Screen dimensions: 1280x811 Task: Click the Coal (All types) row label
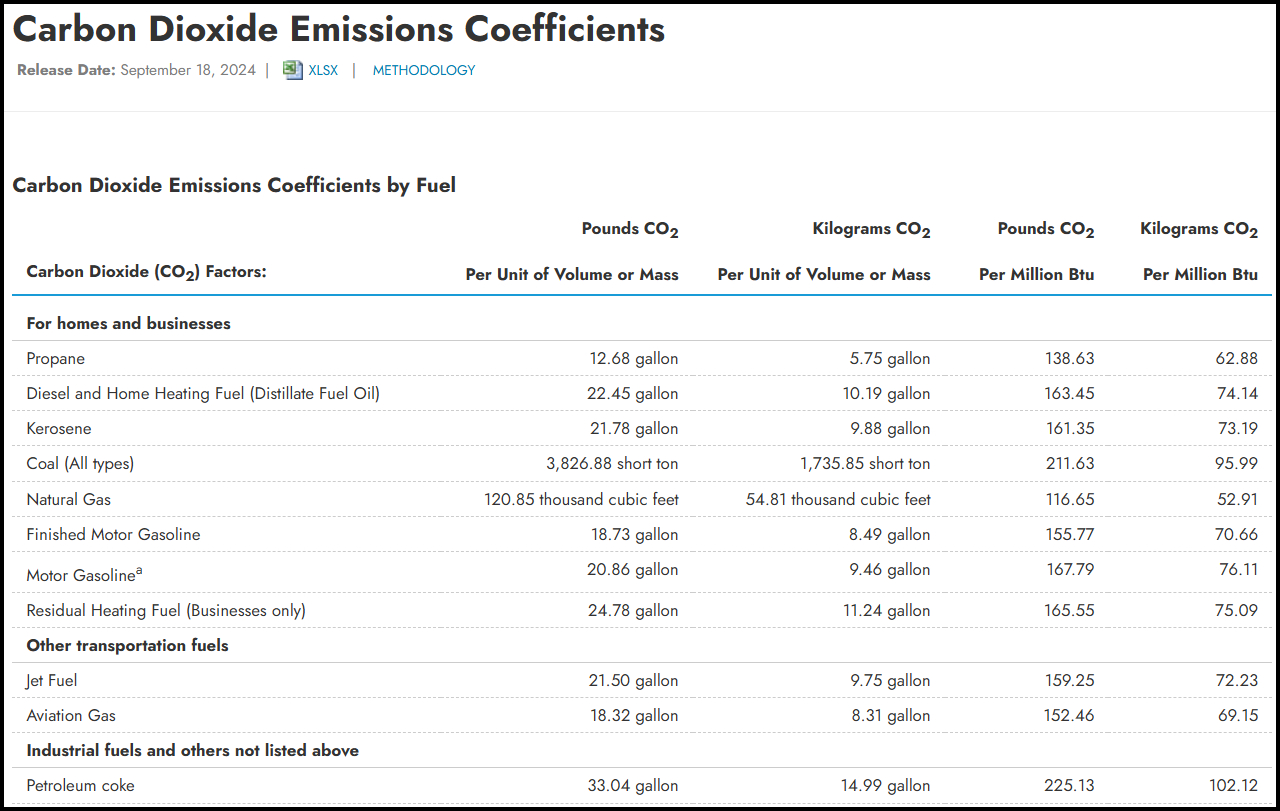coord(80,464)
